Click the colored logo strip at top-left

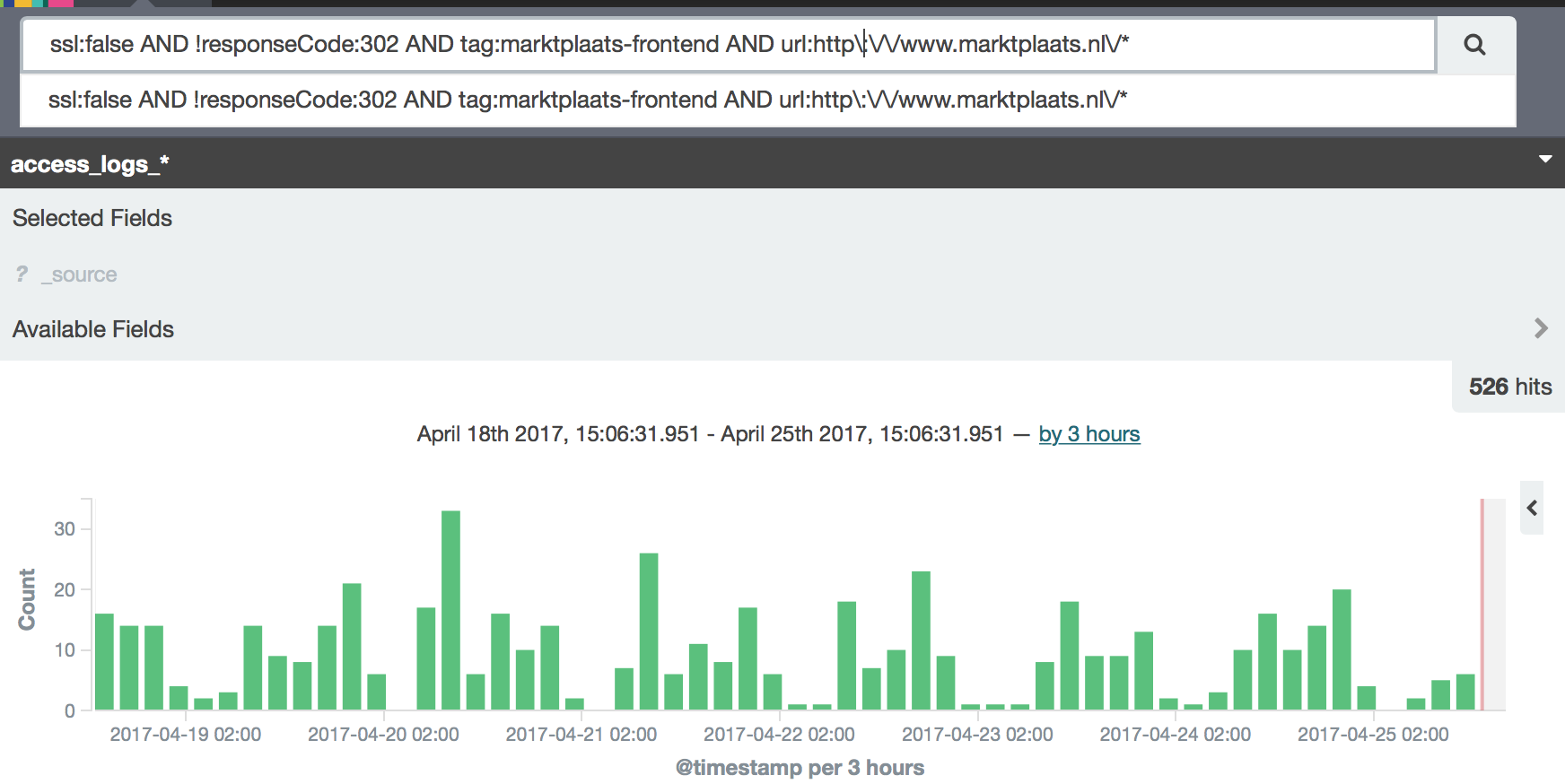(x=36, y=4)
